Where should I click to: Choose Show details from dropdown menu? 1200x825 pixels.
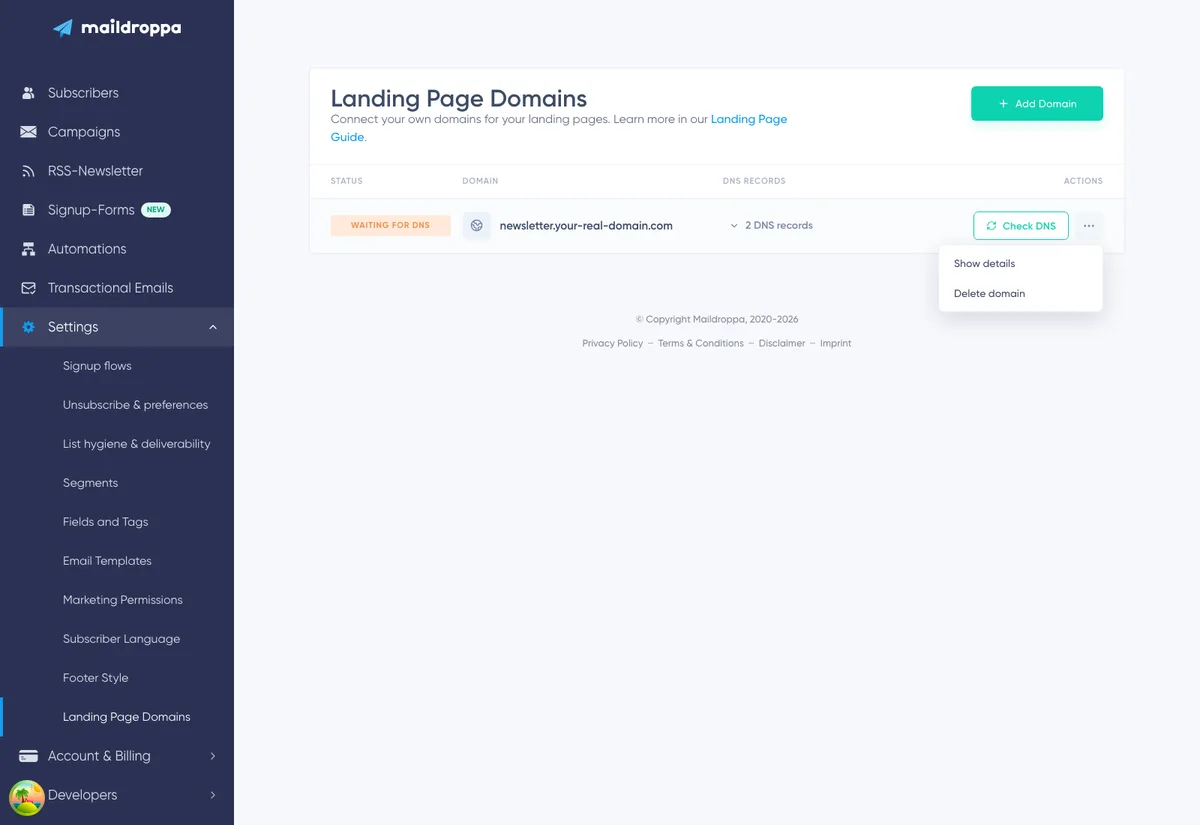point(1020,264)
